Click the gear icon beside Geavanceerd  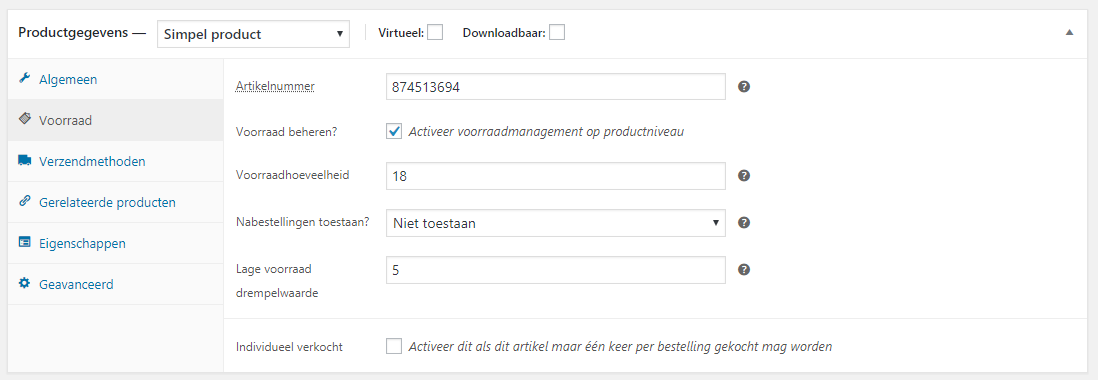25,284
